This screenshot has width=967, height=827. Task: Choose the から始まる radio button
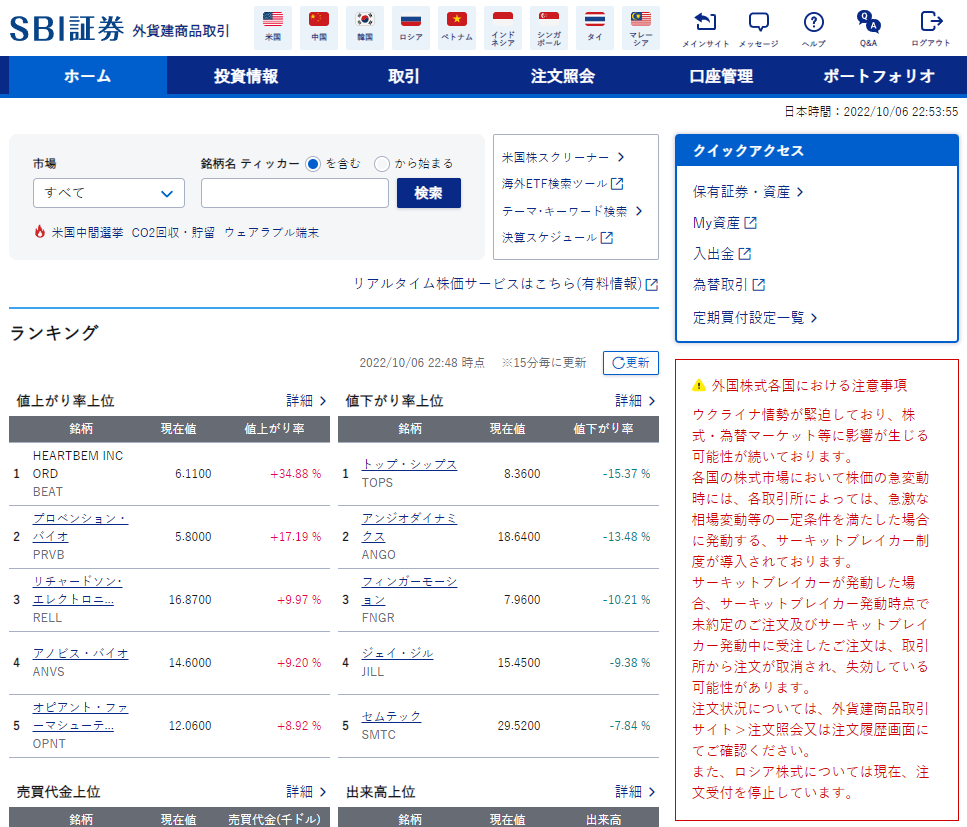(382, 165)
